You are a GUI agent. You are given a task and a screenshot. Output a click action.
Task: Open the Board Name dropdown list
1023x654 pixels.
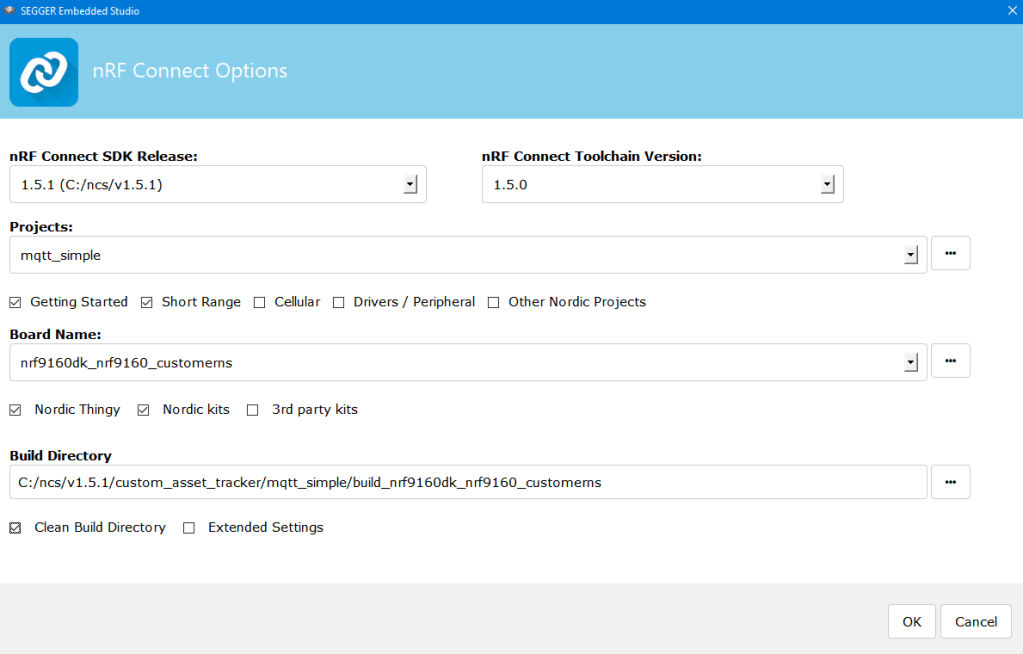coord(910,363)
